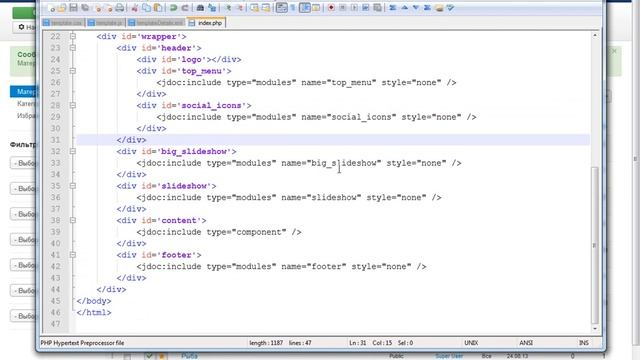Click the Close document toolbar icon
640x360 pixels.
click(98, 8)
